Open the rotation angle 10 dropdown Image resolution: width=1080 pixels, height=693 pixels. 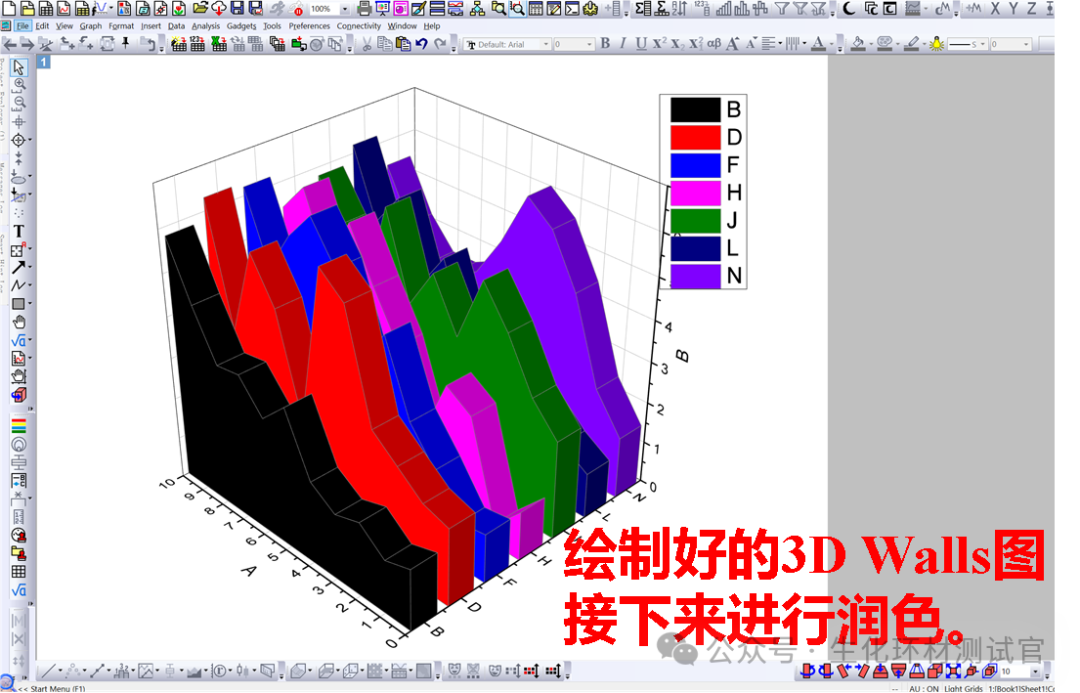(1035, 671)
